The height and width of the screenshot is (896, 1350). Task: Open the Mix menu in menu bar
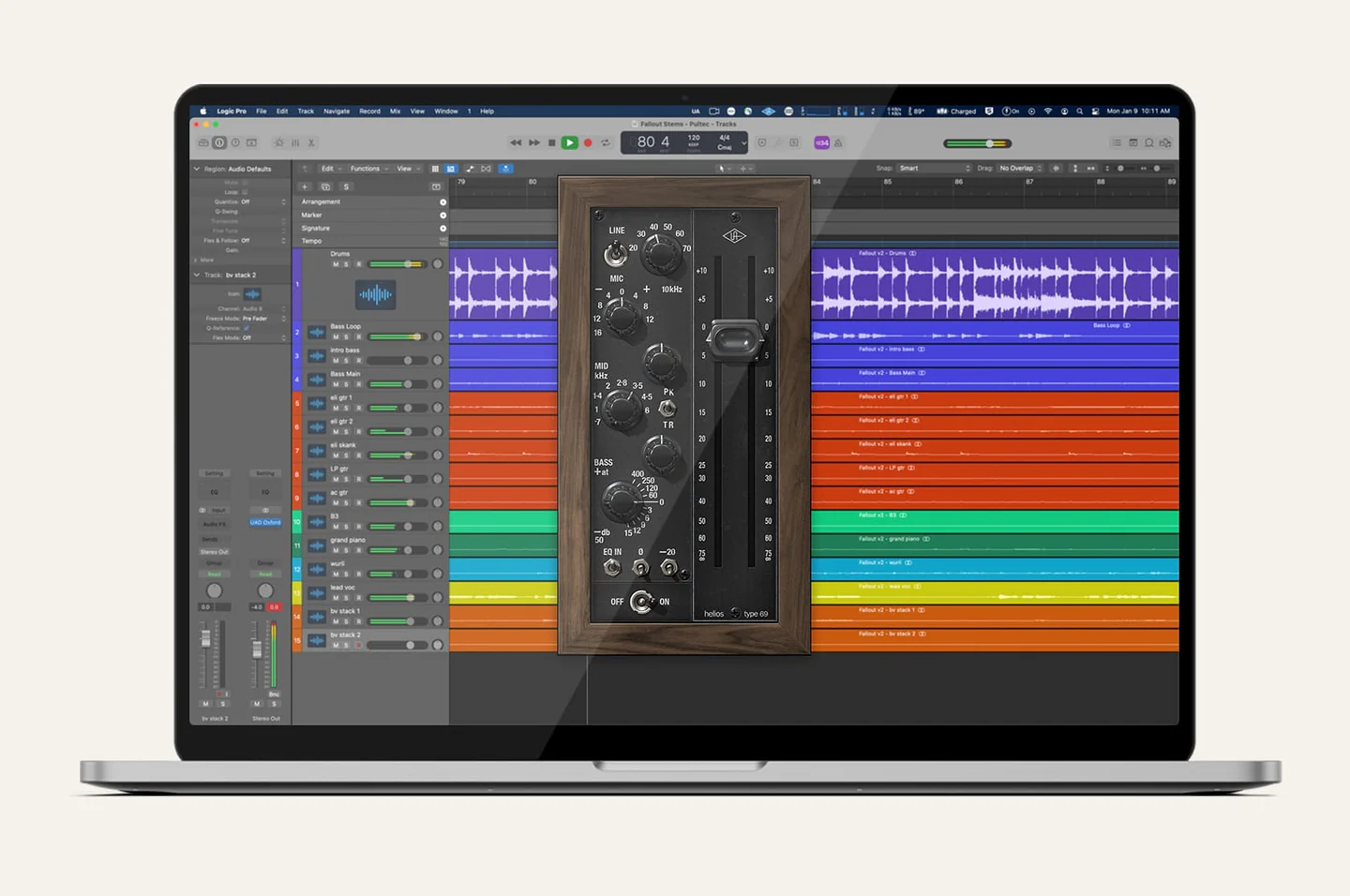click(x=395, y=111)
